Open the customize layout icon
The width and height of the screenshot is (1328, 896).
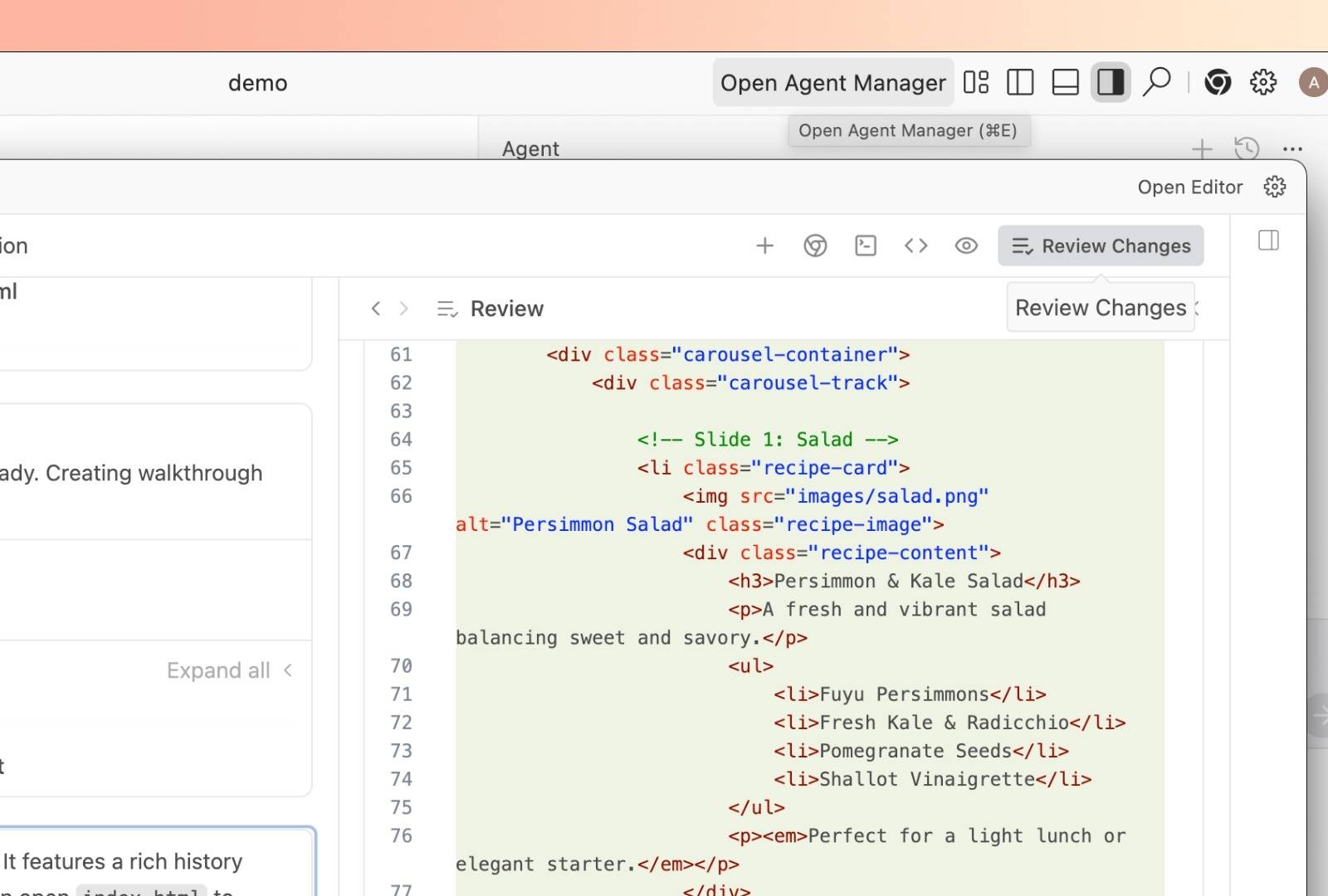pos(976,82)
